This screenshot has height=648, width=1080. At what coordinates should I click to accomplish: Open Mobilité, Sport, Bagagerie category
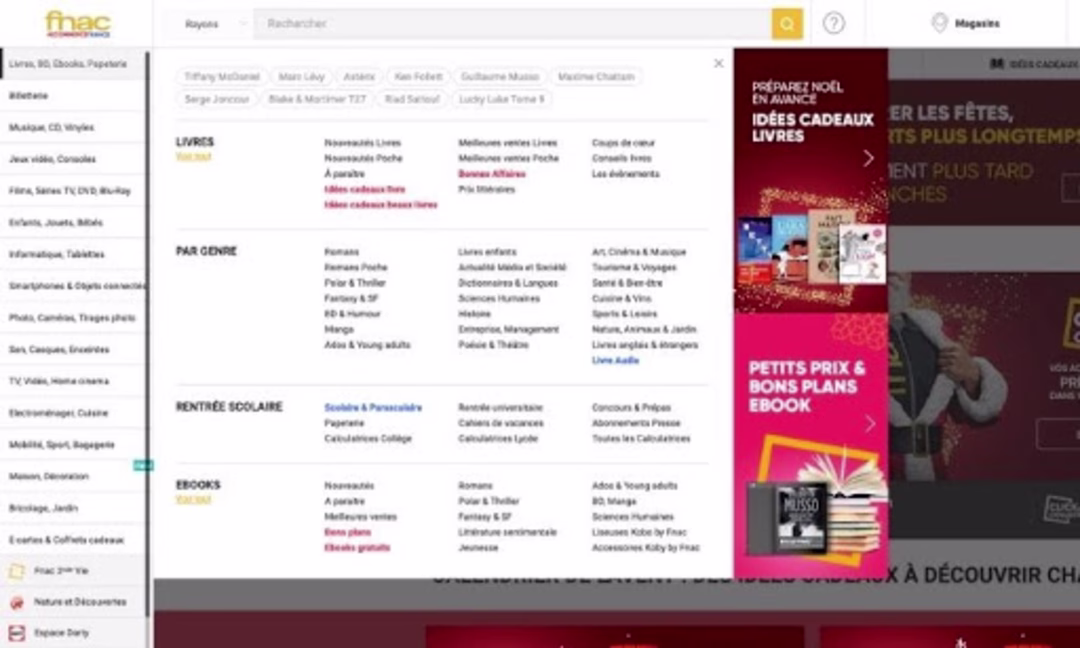pyautogui.click(x=72, y=444)
